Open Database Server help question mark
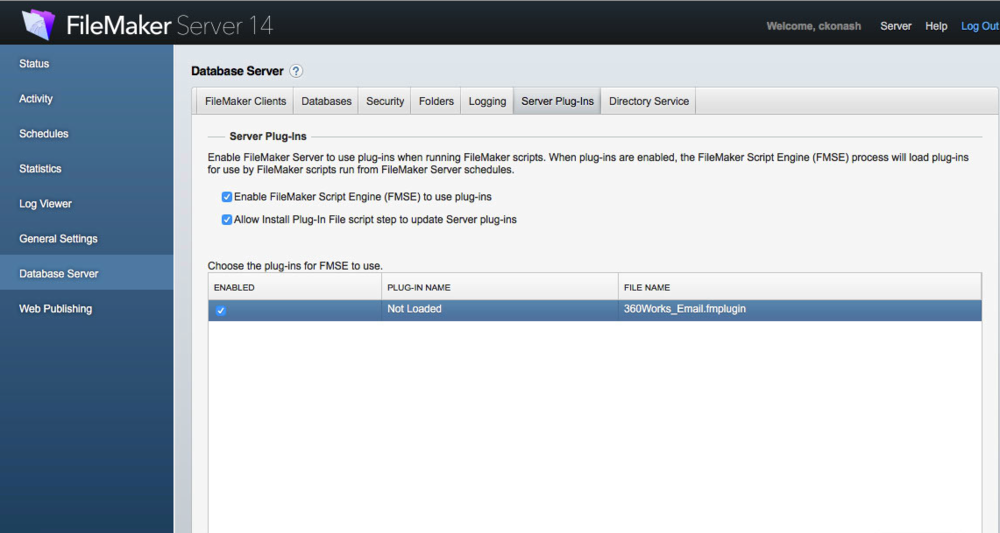1000x533 pixels. pyautogui.click(x=296, y=71)
